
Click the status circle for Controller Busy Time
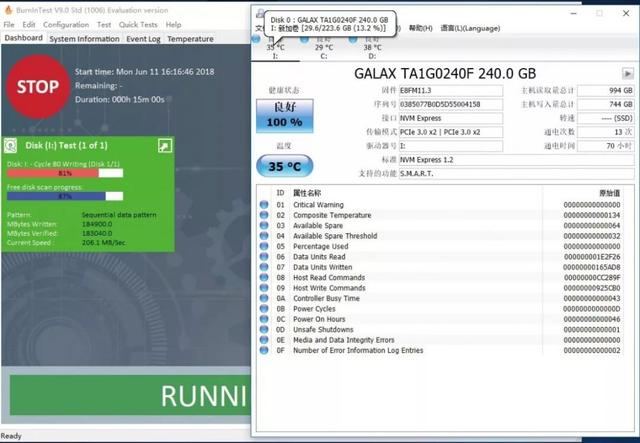click(x=264, y=298)
